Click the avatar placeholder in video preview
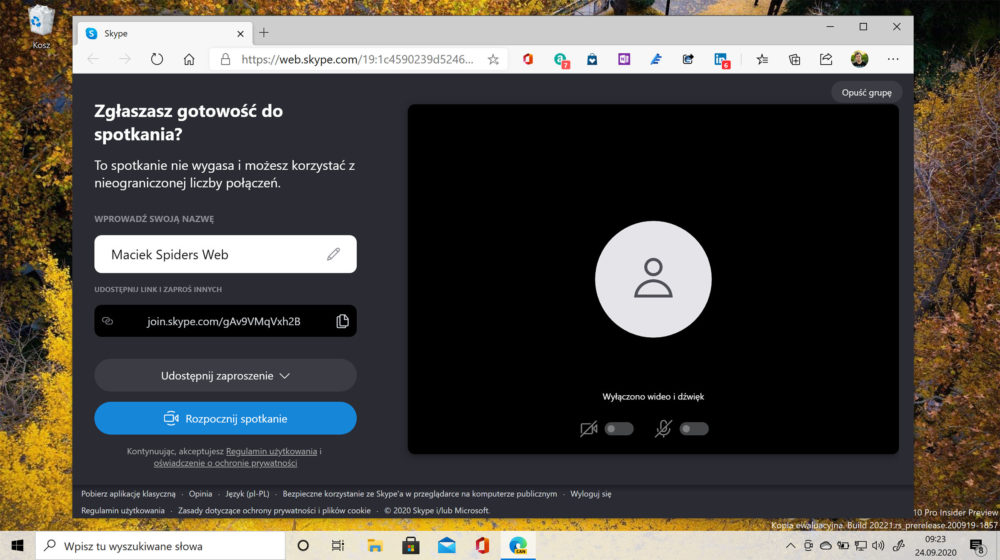 653,279
